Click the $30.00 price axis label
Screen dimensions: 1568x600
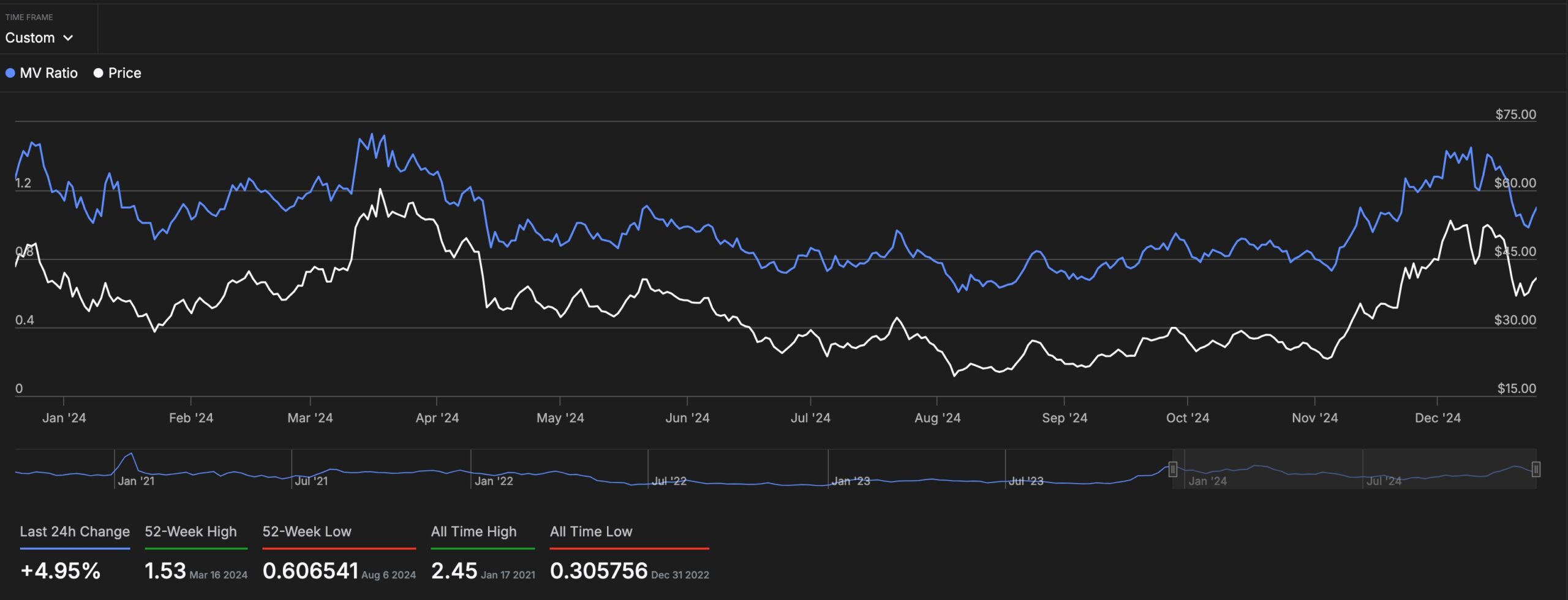(1515, 320)
